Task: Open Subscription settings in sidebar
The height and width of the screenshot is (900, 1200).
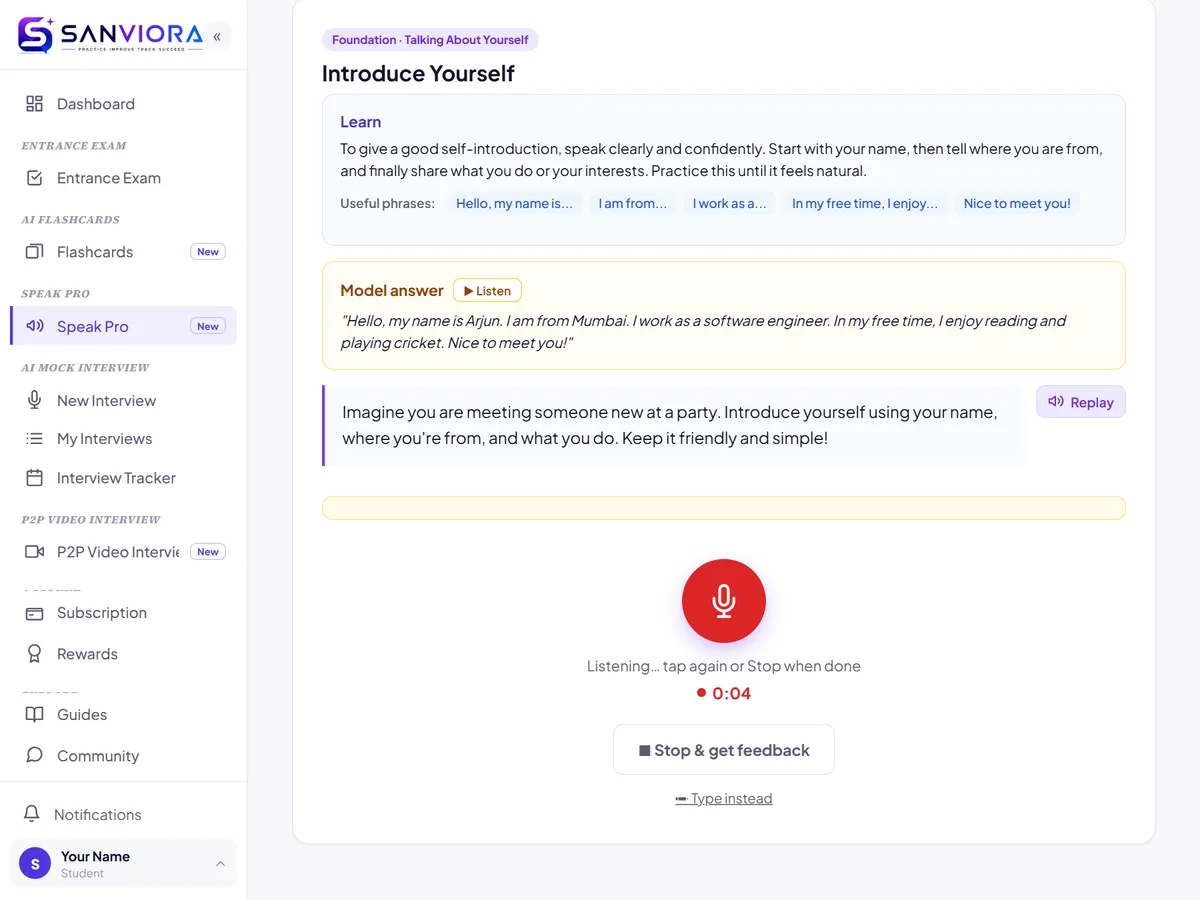Action: [x=124, y=613]
